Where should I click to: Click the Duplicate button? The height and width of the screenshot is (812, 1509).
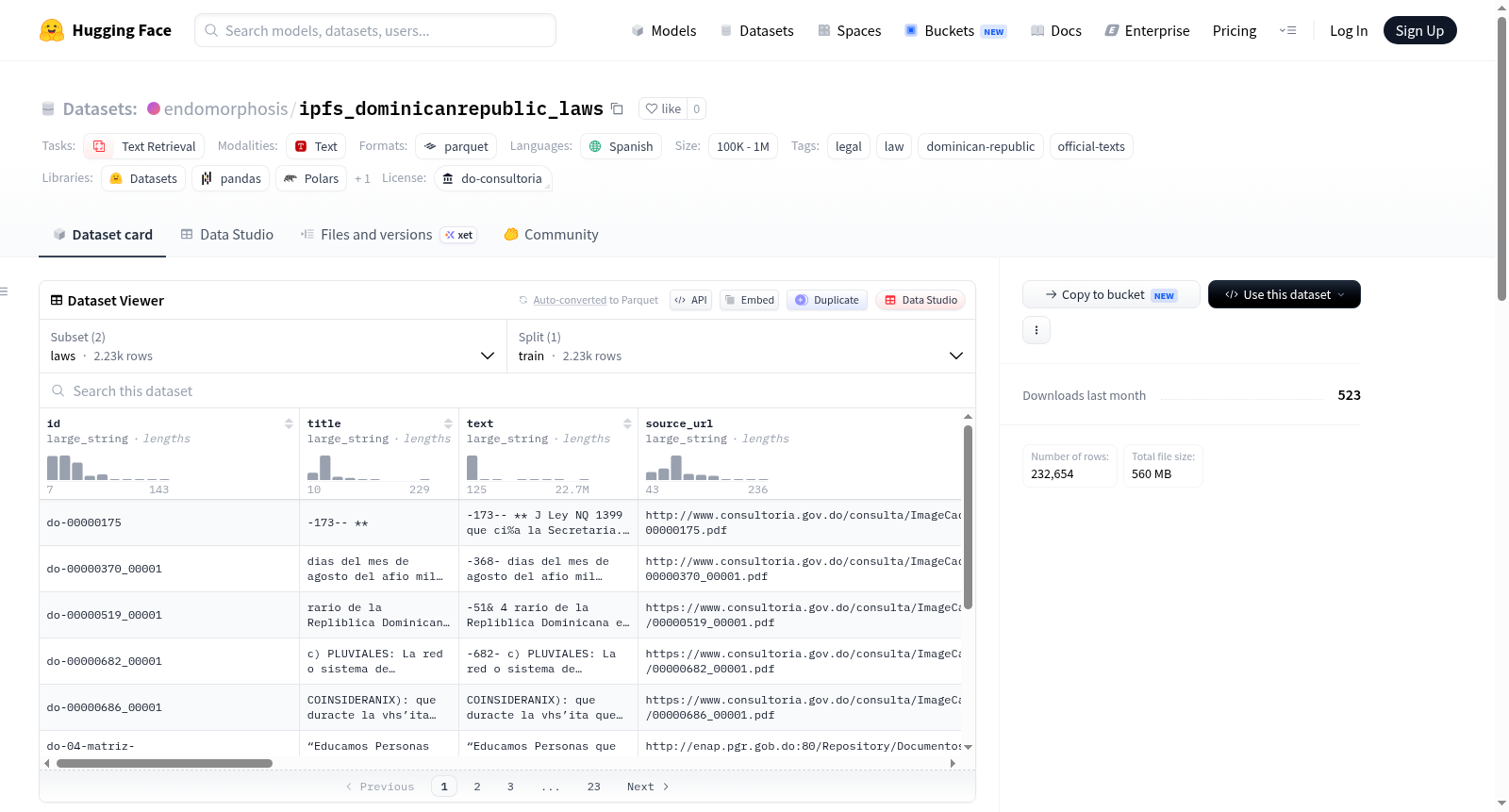[827, 300]
